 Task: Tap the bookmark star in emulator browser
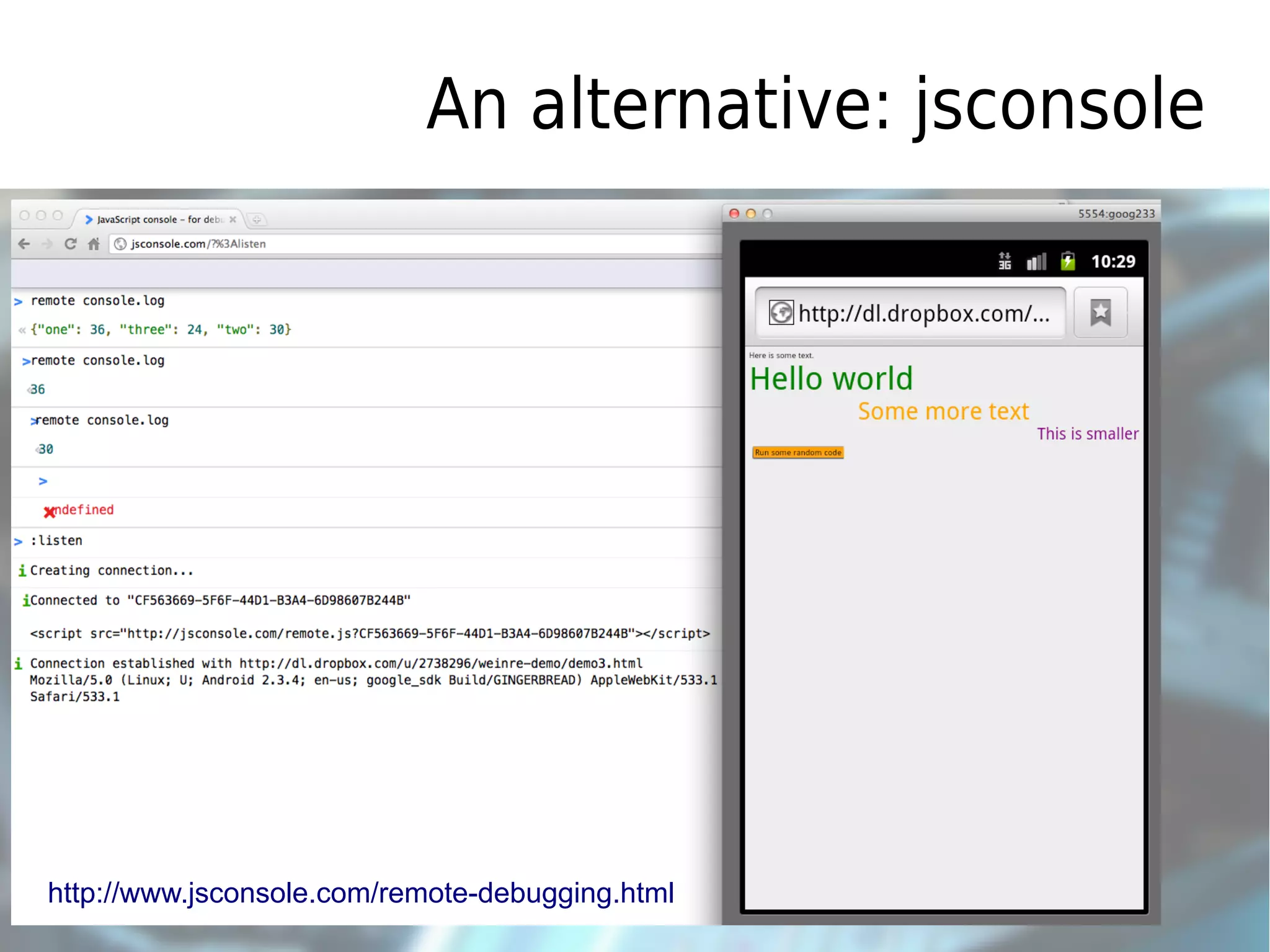click(x=1101, y=313)
